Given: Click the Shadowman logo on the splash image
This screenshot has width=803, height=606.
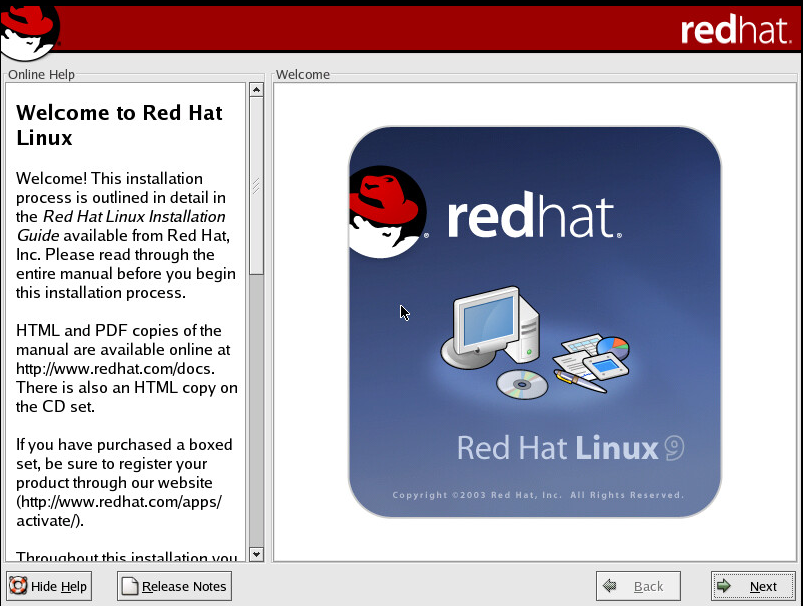Looking at the screenshot, I should (385, 214).
